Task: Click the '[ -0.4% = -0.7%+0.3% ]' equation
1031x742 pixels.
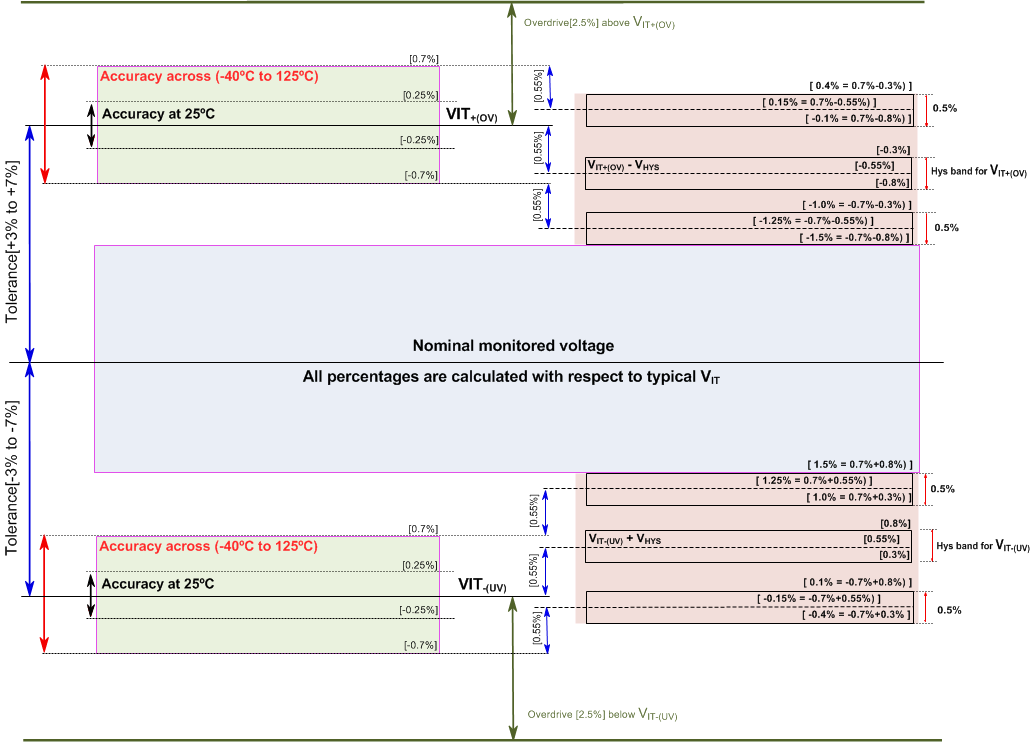Action: (x=855, y=614)
